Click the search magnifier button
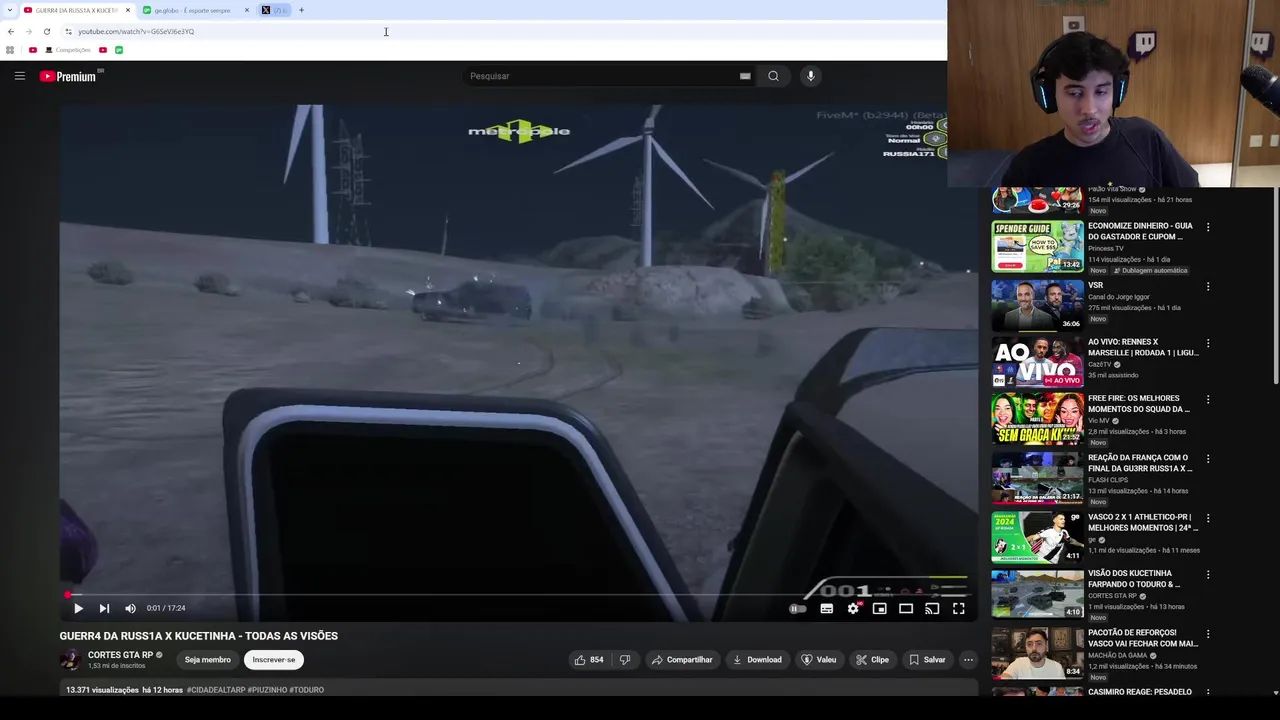The image size is (1280, 720). click(x=773, y=76)
